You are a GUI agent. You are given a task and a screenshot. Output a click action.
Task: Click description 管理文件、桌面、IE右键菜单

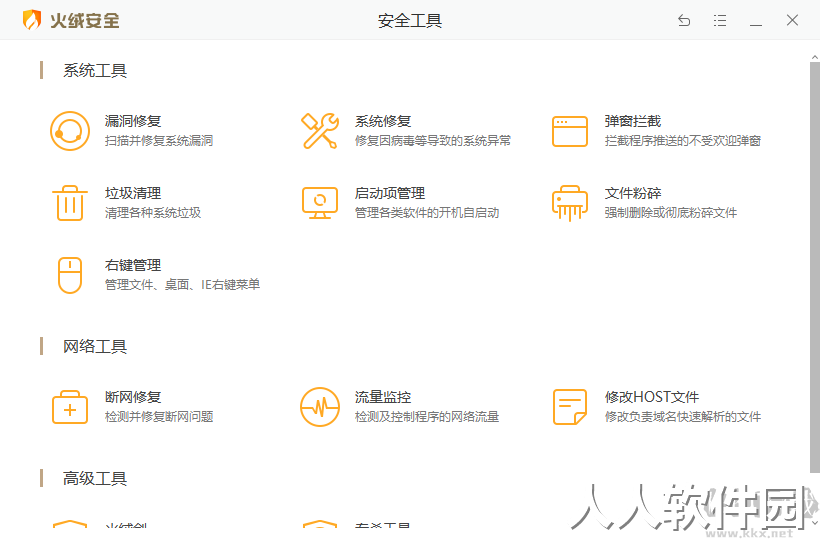(183, 285)
